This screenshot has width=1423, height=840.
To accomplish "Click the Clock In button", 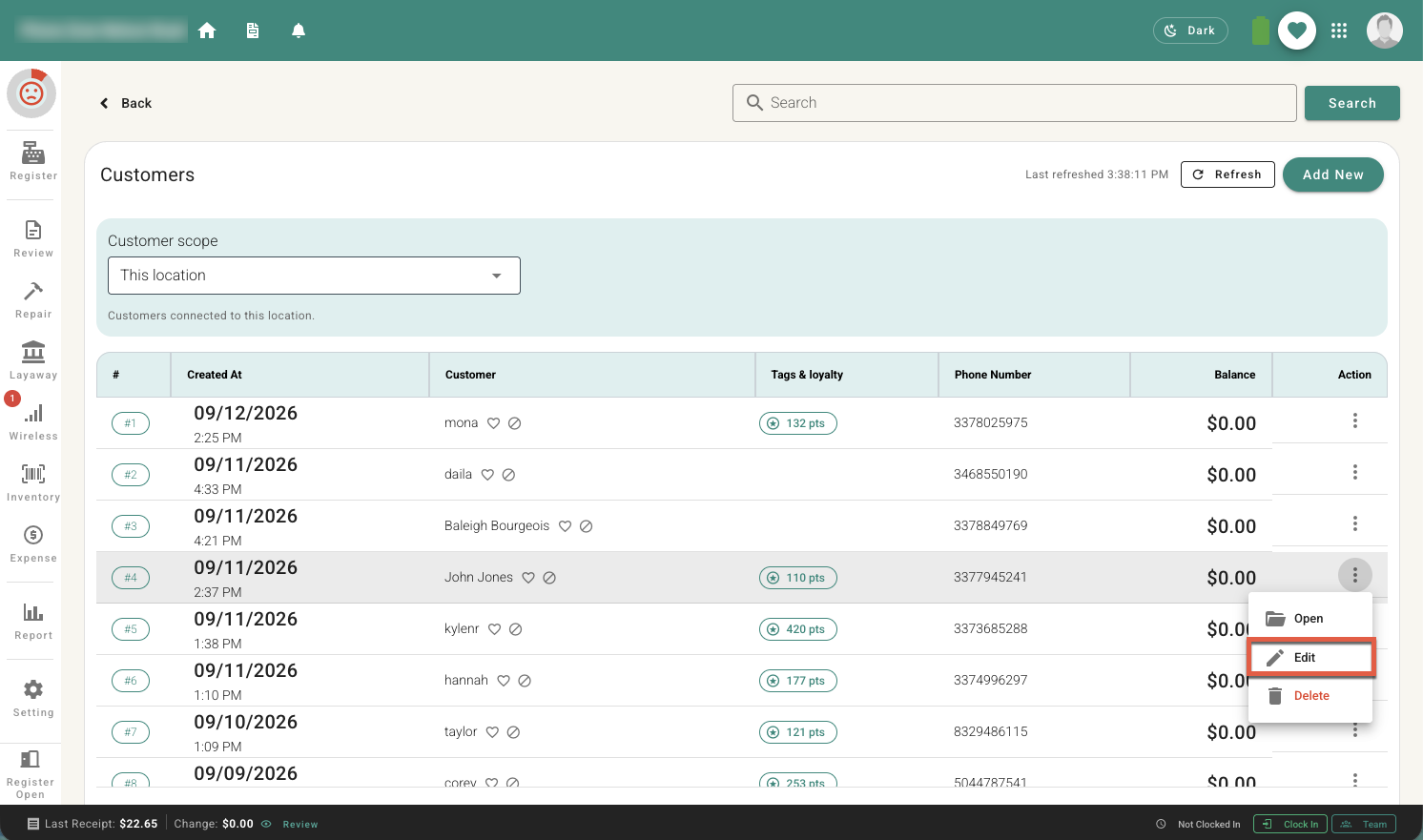I will (1290, 824).
